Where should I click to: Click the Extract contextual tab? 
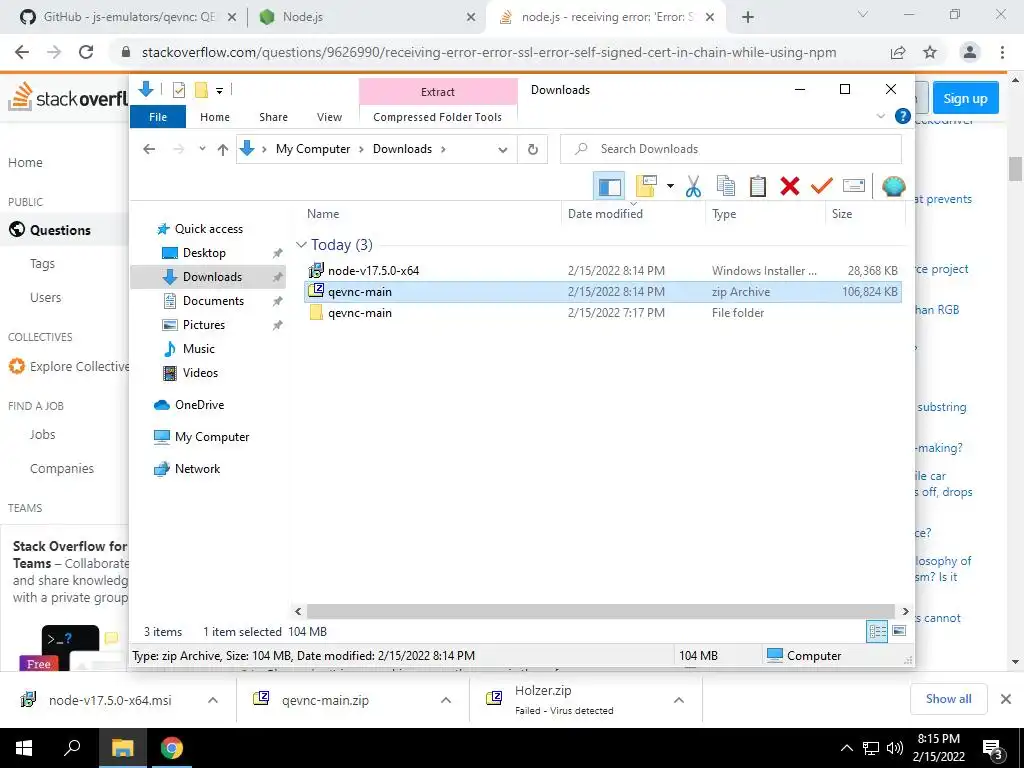point(438,92)
